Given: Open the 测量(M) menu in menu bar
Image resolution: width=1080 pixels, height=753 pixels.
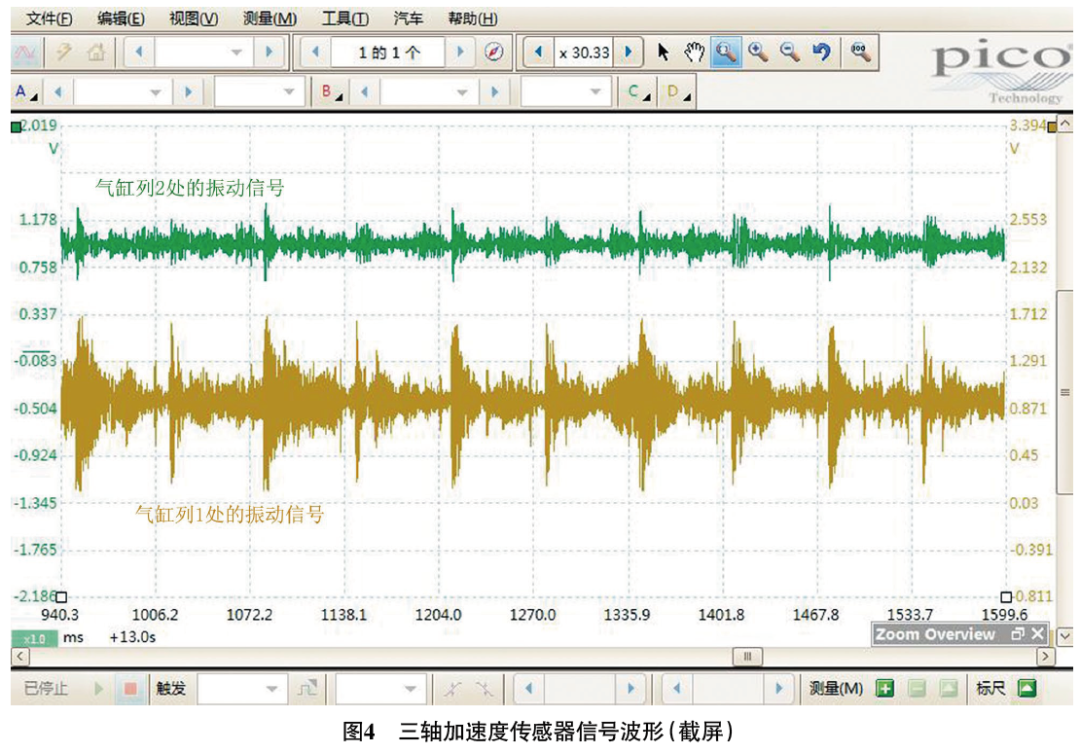Looking at the screenshot, I should pos(269,19).
